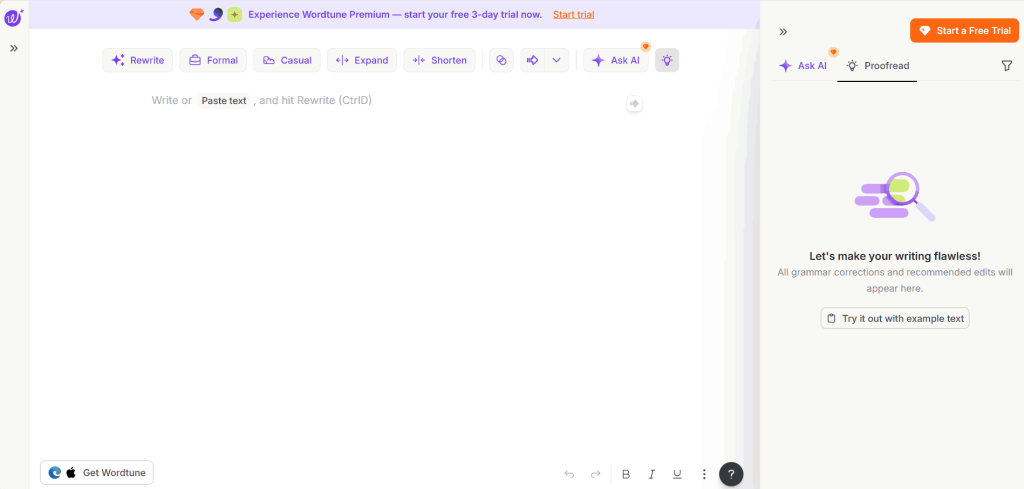Open the dropdown next to continue writing
This screenshot has width=1024, height=489.
(x=556, y=60)
